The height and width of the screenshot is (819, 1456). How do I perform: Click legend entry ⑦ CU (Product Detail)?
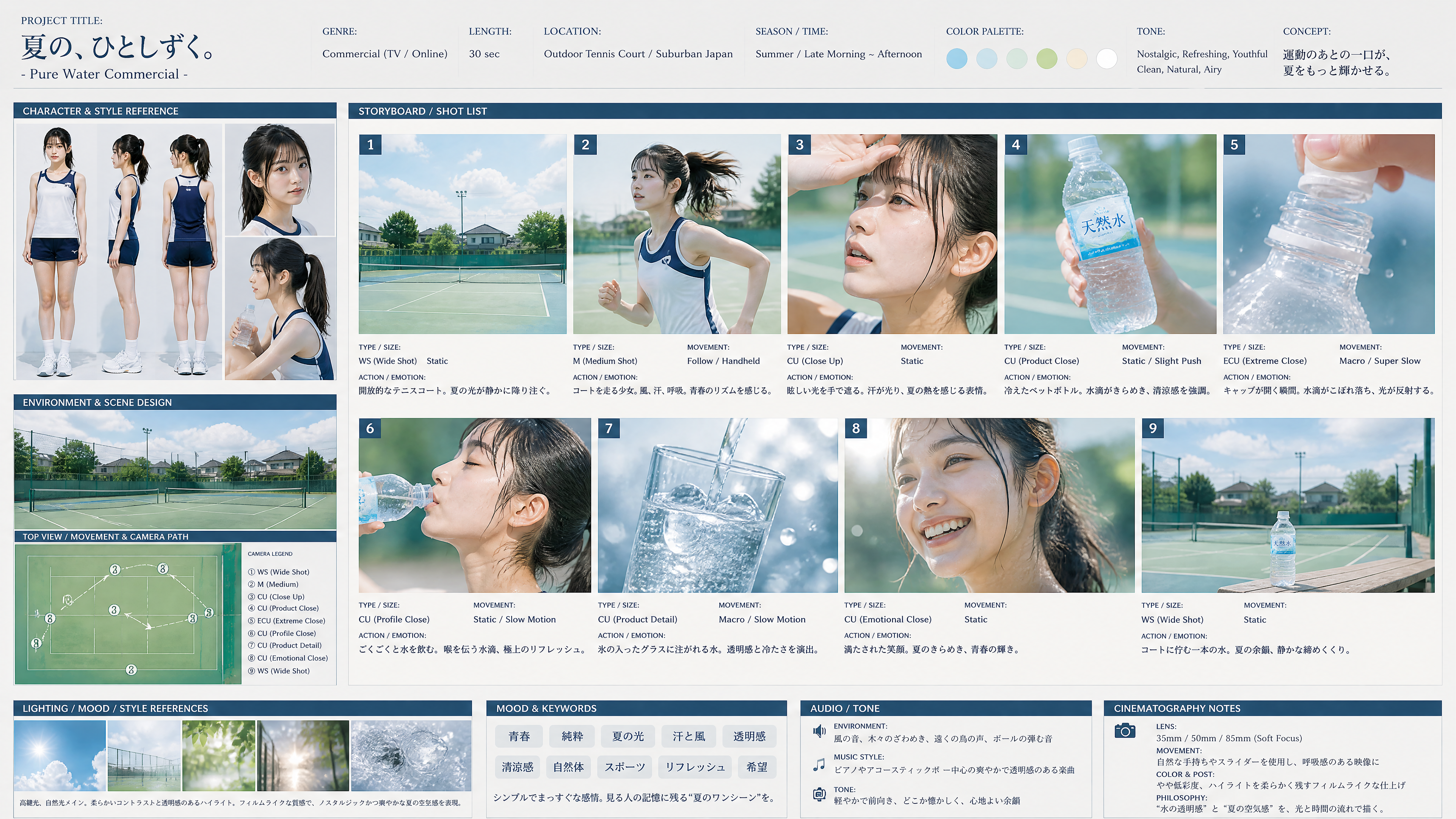(285, 645)
